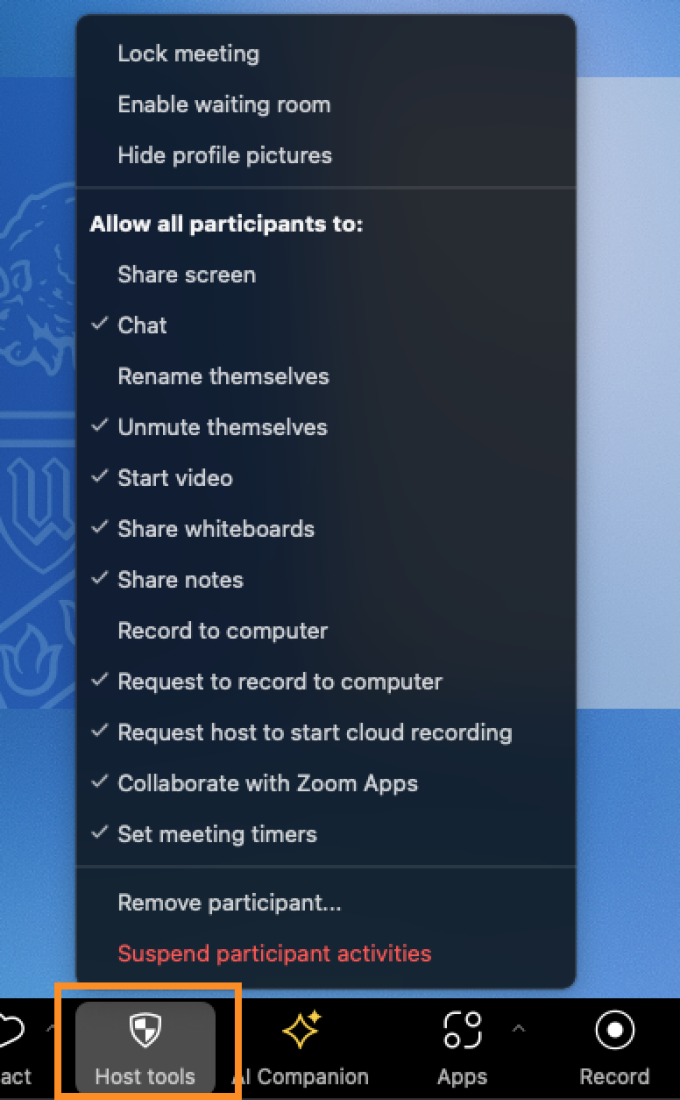Viewport: 680px width, 1100px height.
Task: Open AI Companion sparkle icon
Action: [300, 1030]
